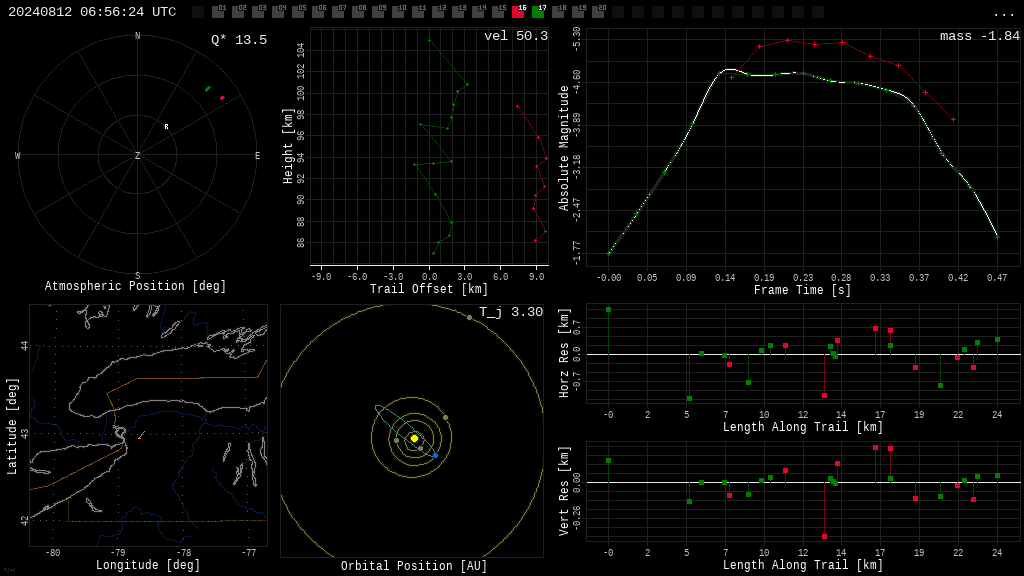Image resolution: width=1024 pixels, height=576 pixels.
Task: Click the Vert Res [km] axis label
Action: pos(564,491)
